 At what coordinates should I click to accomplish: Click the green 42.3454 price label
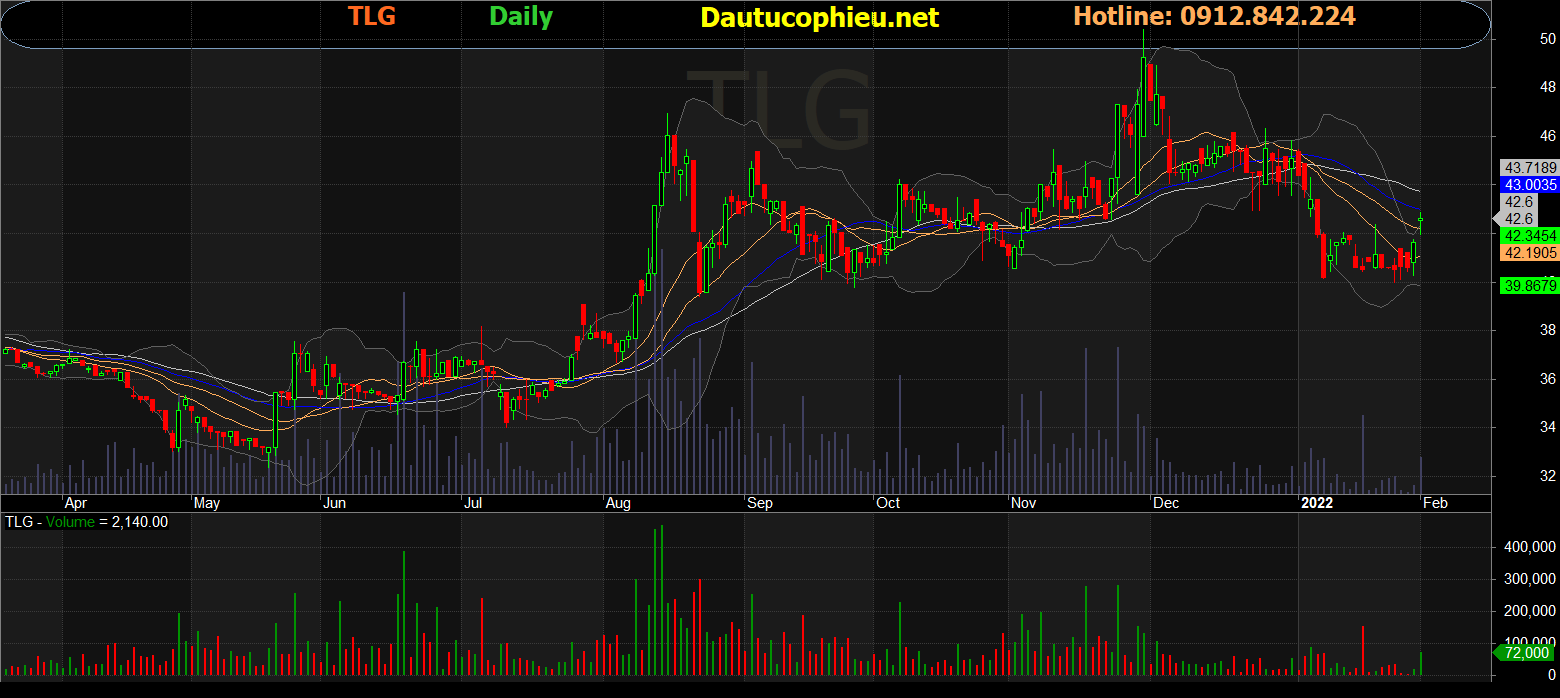coord(1529,235)
